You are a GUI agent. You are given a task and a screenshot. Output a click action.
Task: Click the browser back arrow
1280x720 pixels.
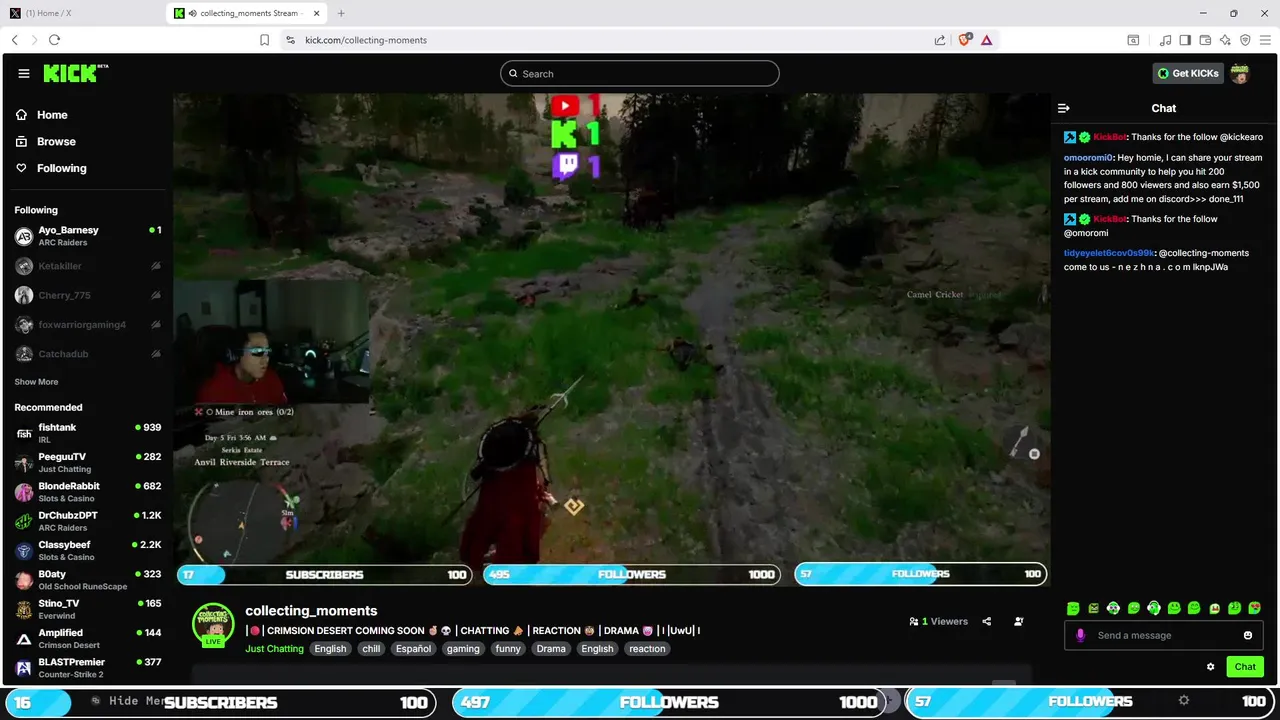pyautogui.click(x=15, y=40)
